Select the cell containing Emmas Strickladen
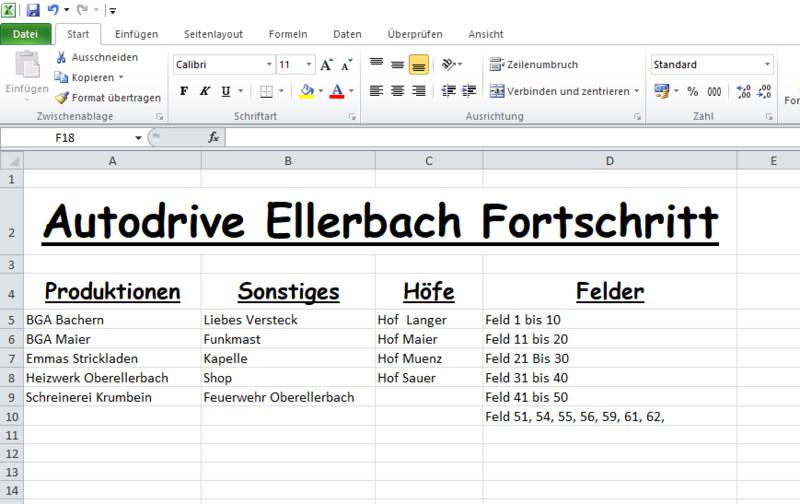This screenshot has width=800, height=504. [82, 358]
